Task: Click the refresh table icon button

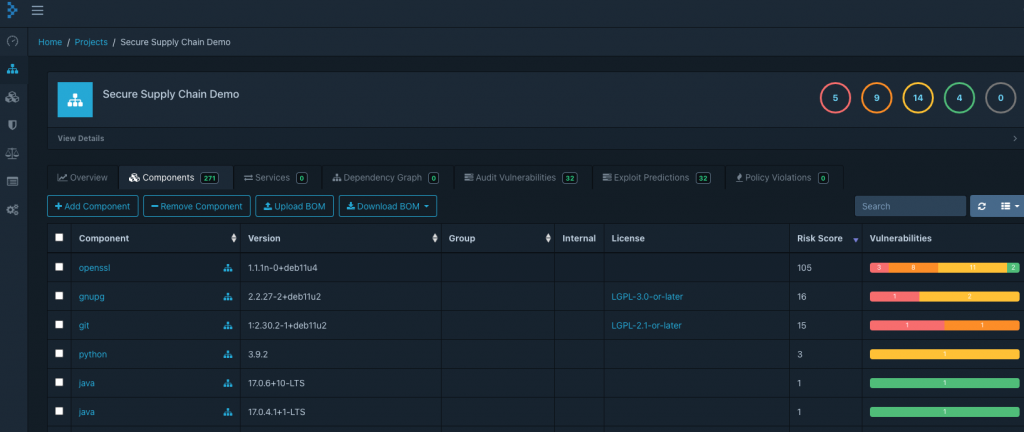Action: [x=982, y=206]
